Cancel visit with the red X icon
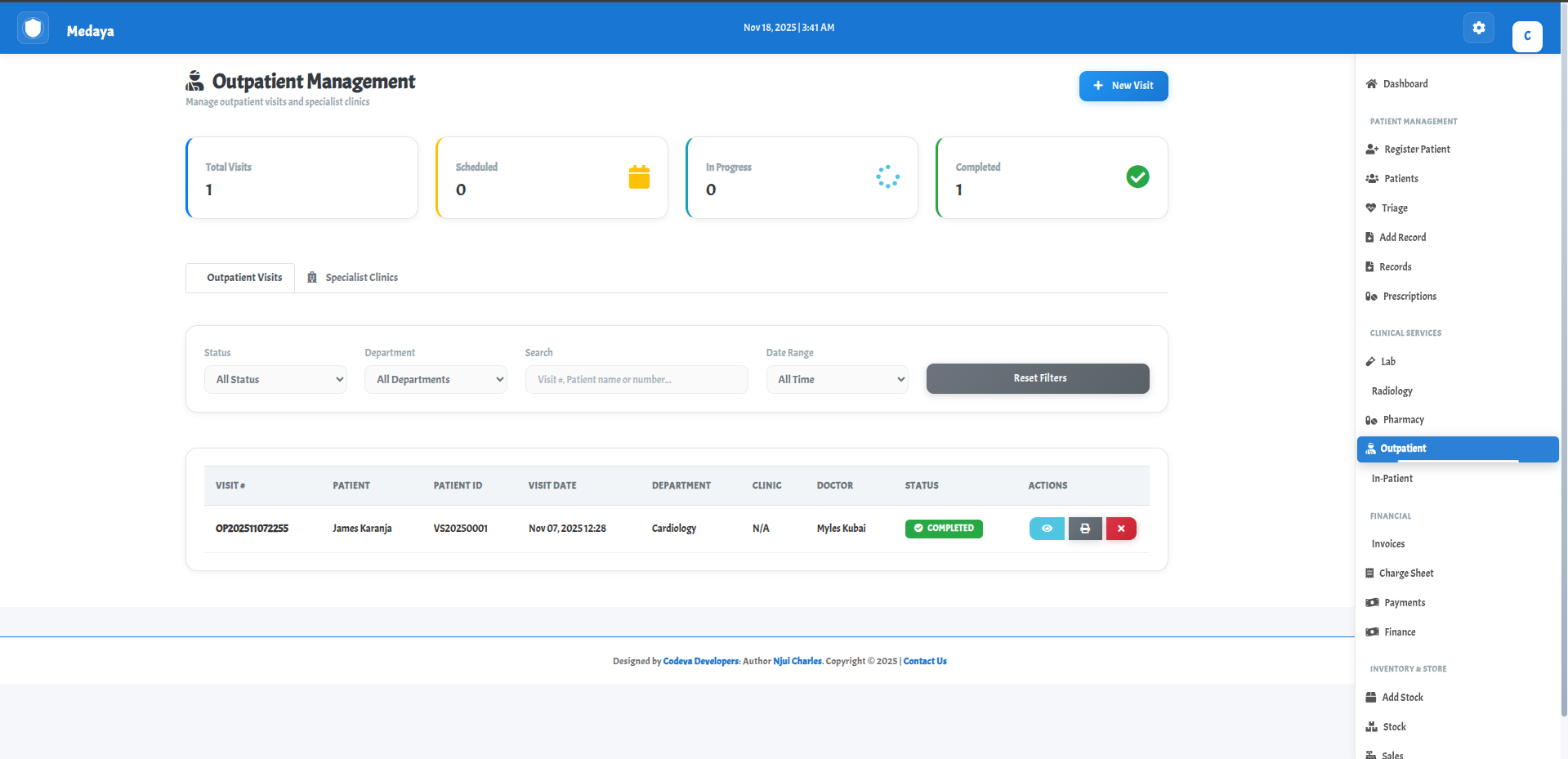 point(1121,529)
